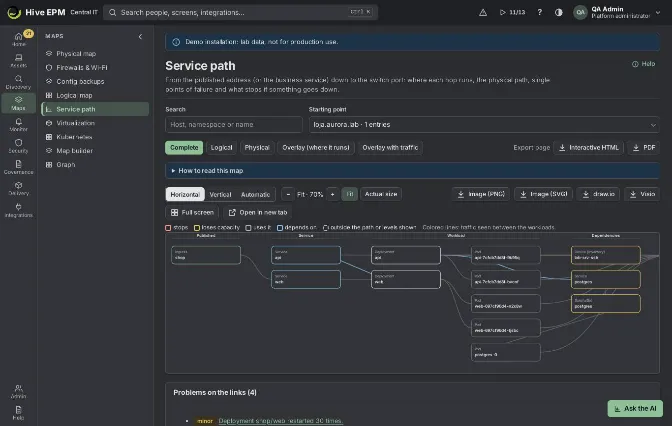Open Discovery in the left rail
Screen dimensions: 672x426
[18, 82]
